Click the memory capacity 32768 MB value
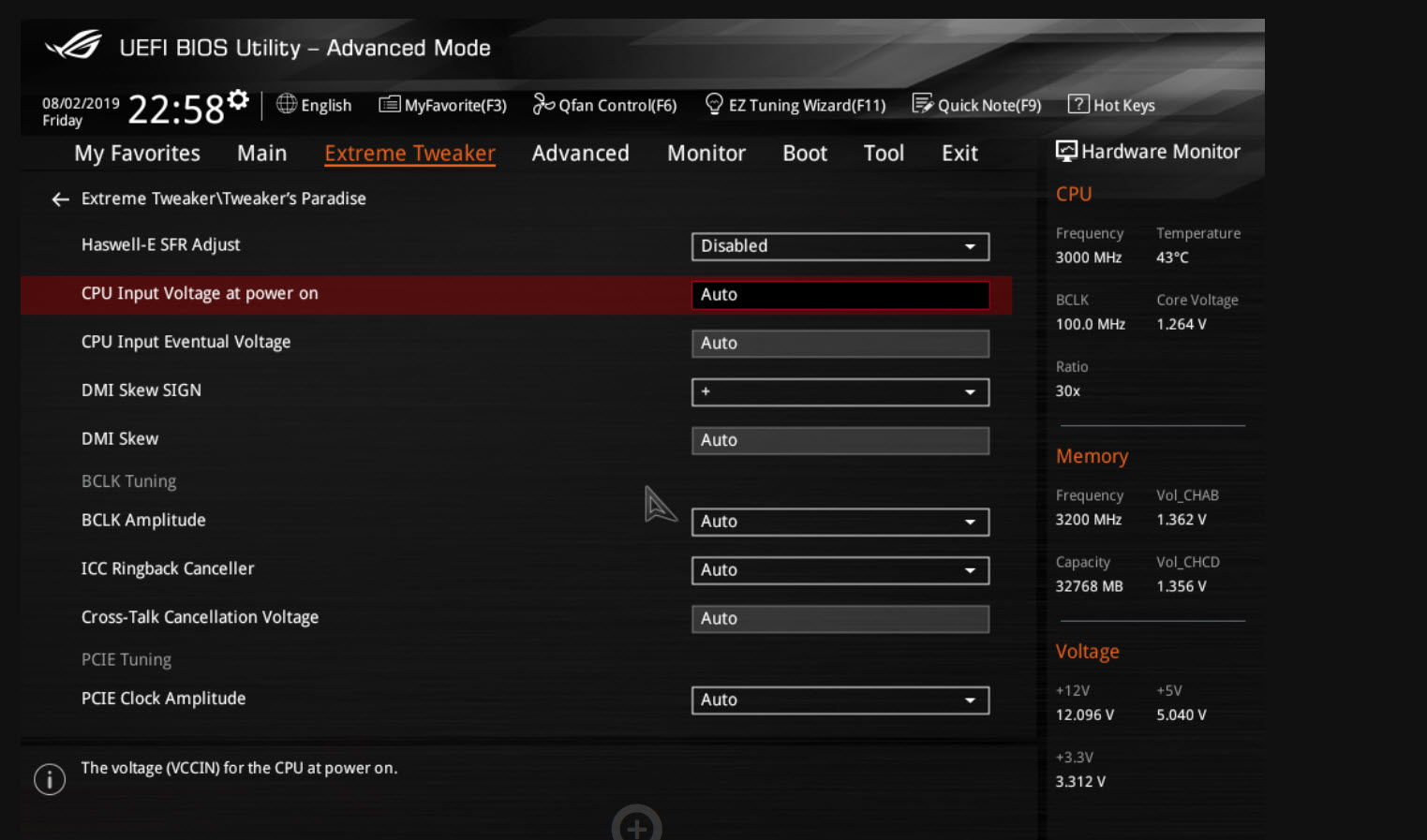1427x840 pixels. click(x=1090, y=587)
